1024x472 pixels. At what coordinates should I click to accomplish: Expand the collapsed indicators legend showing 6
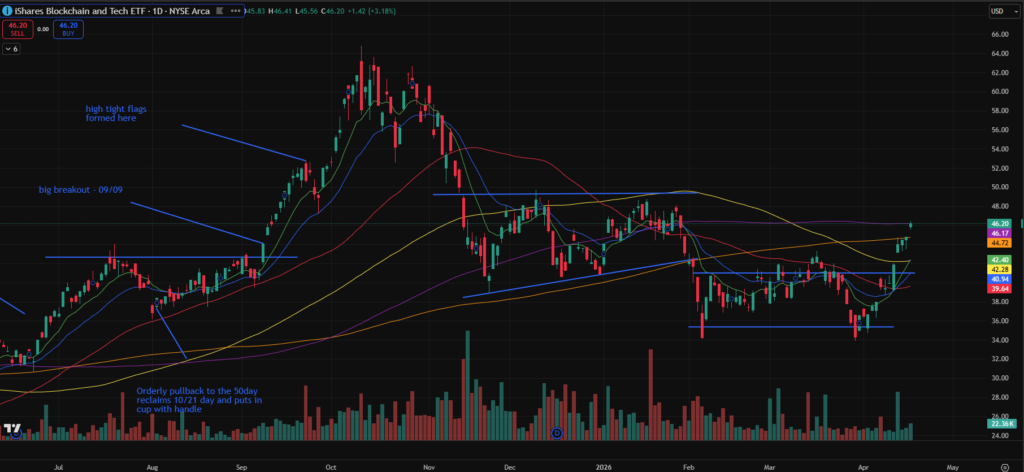(x=12, y=48)
